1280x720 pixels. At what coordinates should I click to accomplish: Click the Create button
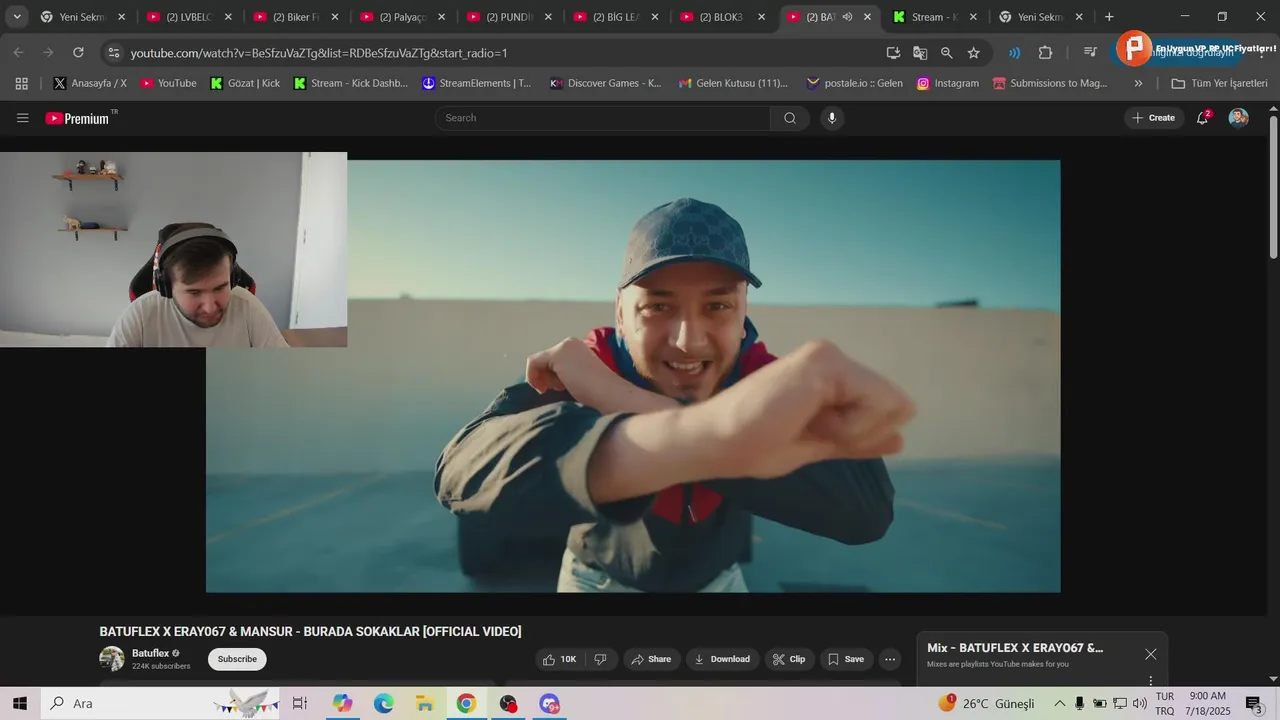(x=1153, y=118)
